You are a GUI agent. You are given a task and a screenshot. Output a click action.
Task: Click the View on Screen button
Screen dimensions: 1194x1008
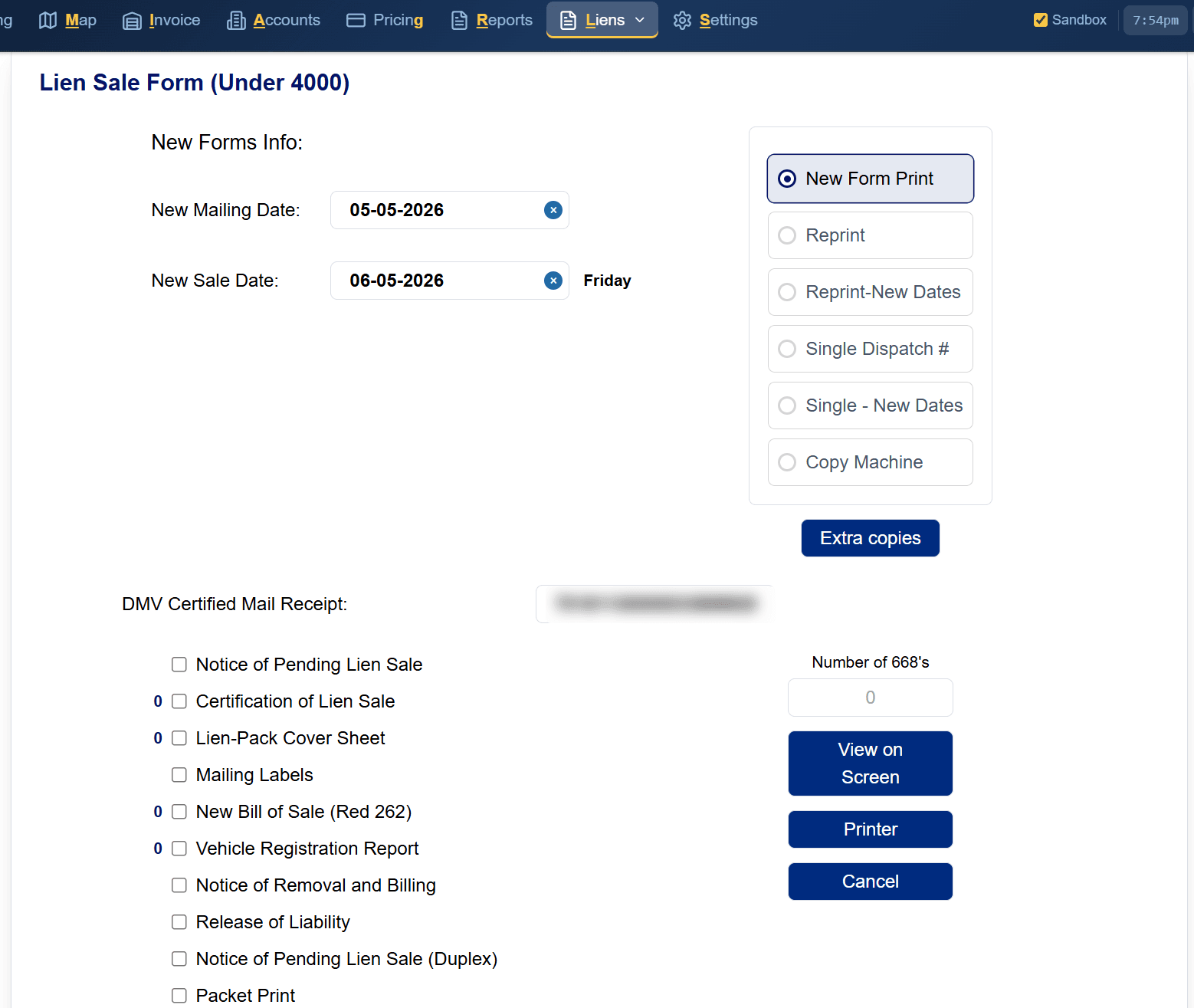click(871, 763)
